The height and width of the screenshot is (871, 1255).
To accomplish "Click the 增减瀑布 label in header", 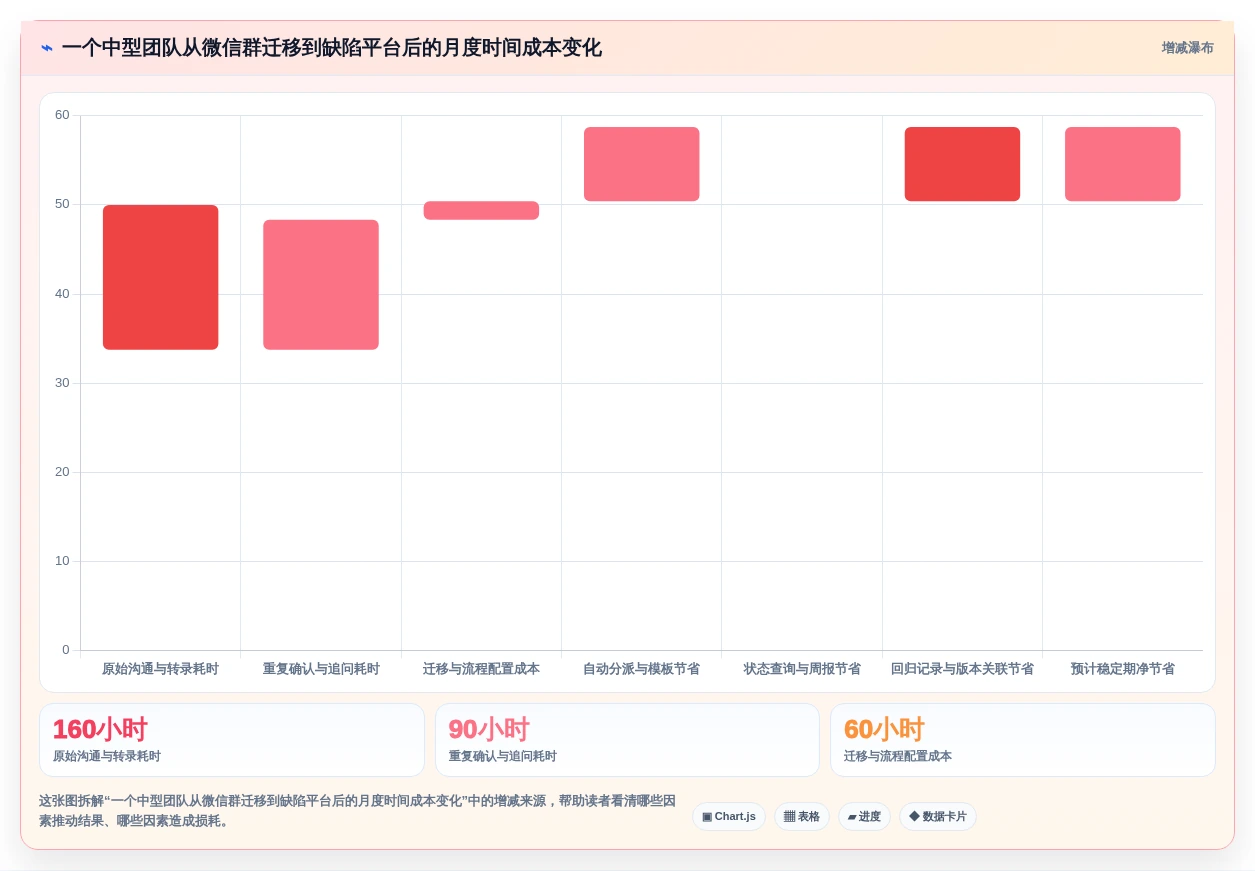I will coord(1187,48).
